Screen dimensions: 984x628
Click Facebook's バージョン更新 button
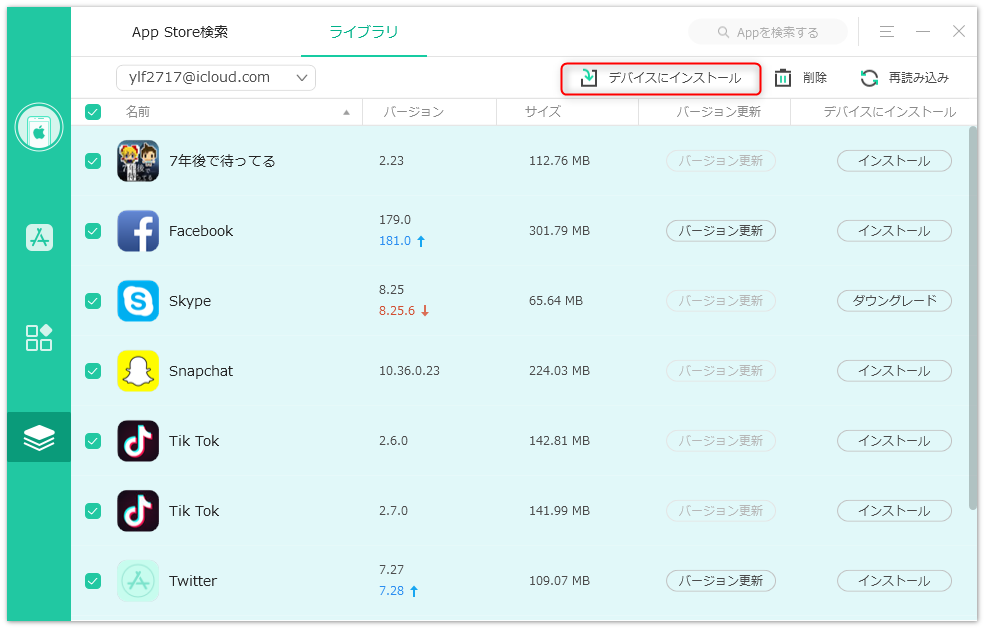tap(720, 231)
